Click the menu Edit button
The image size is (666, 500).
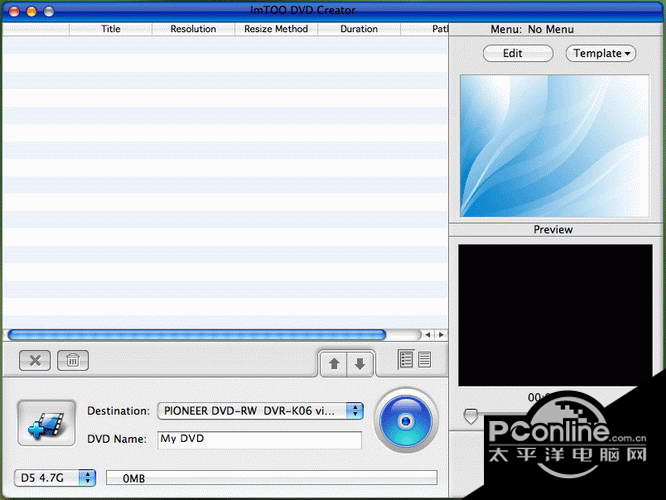pyautogui.click(x=518, y=54)
